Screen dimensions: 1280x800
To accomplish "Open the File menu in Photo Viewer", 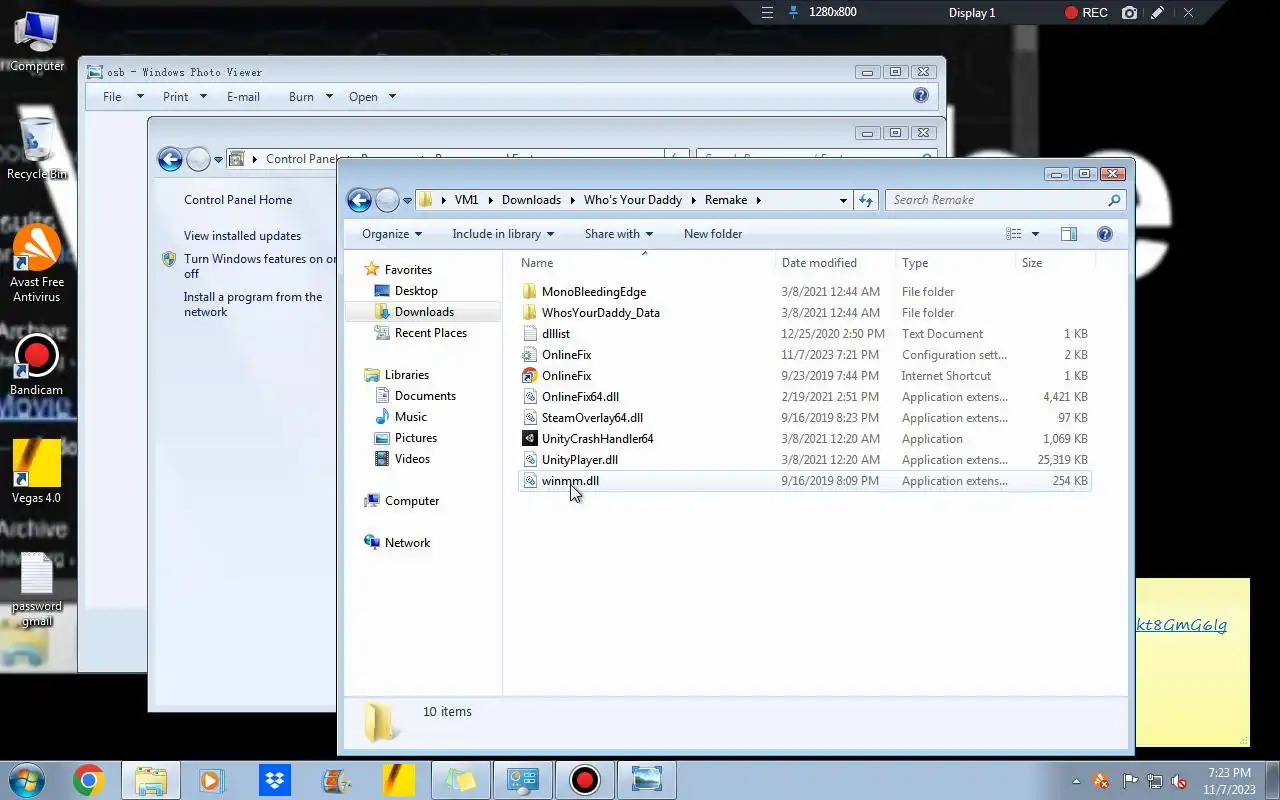I will 123,97.
